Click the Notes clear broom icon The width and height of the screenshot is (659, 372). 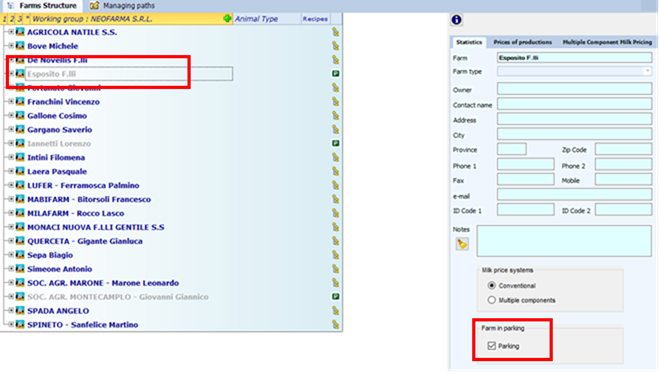(462, 244)
